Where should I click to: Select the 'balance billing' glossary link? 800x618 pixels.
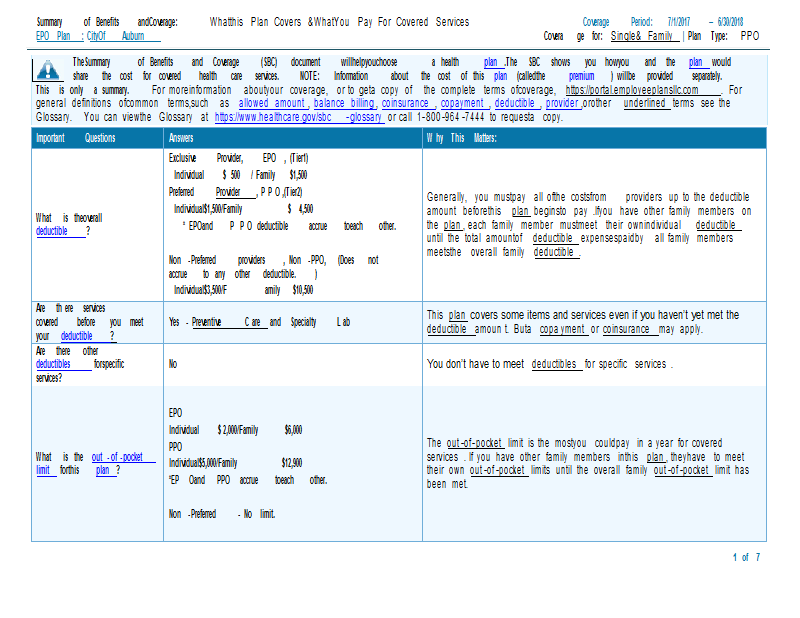343,103
